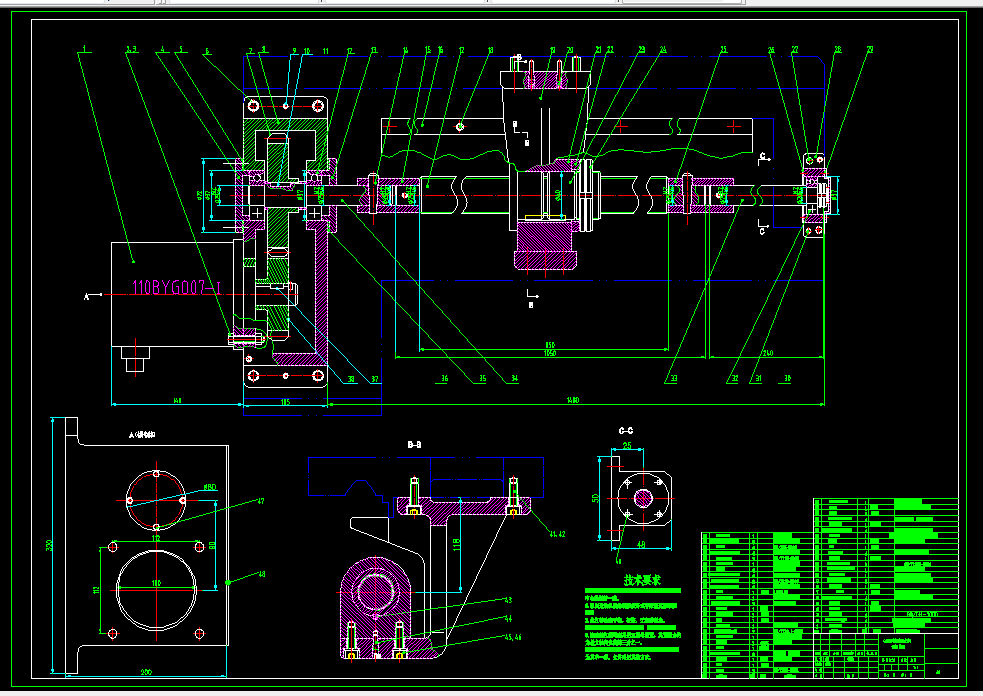Click part callout number 47
This screenshot has height=696, width=983.
[x=261, y=501]
